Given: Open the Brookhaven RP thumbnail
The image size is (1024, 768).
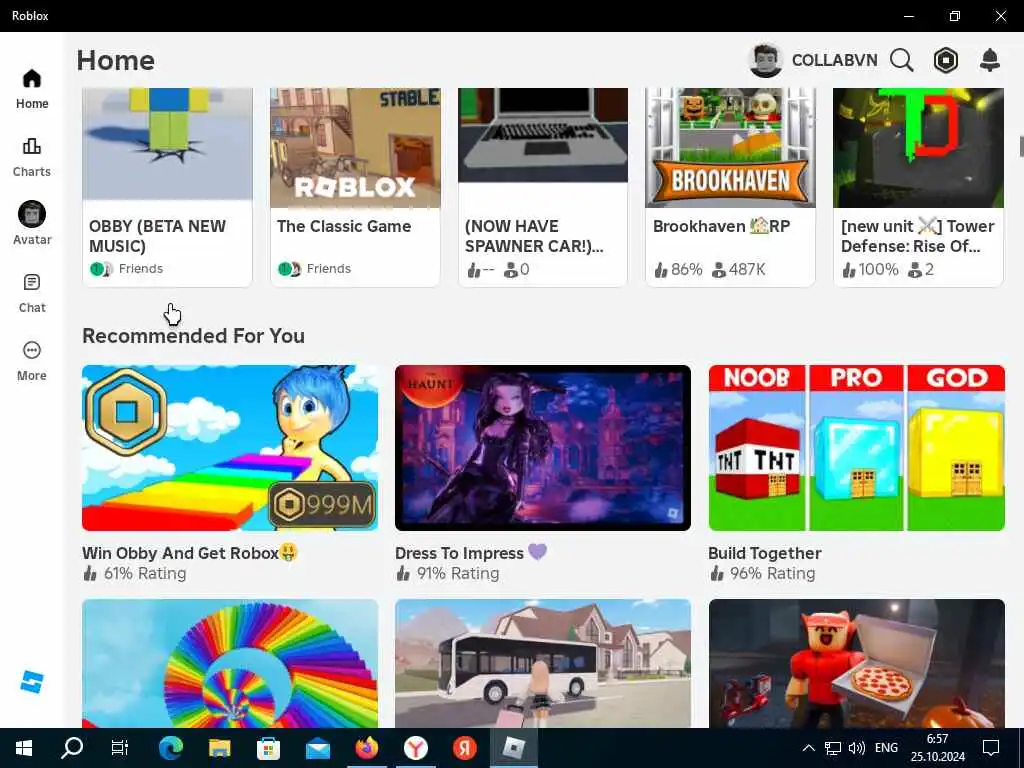Looking at the screenshot, I should pyautogui.click(x=730, y=148).
